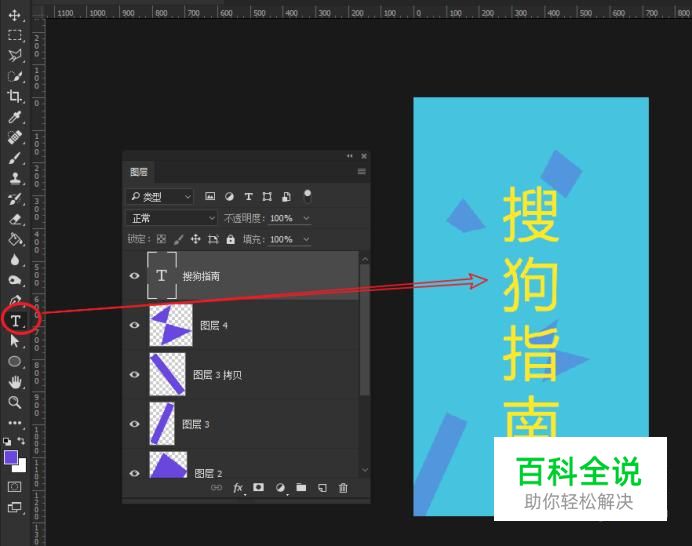692x546 pixels.
Task: Select the Quick Selection tool
Action: [x=15, y=76]
